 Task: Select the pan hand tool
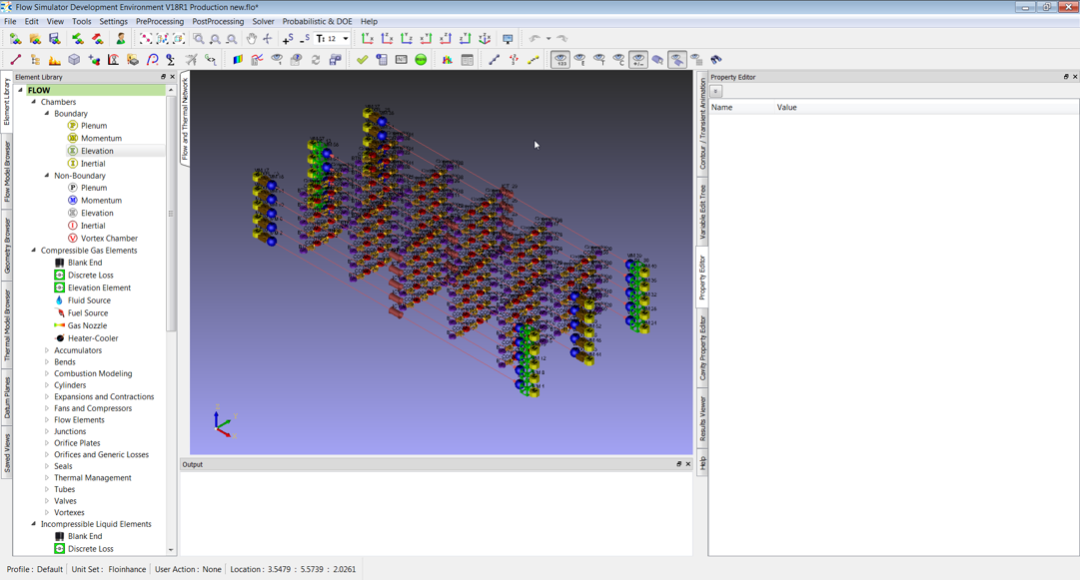tap(251, 39)
